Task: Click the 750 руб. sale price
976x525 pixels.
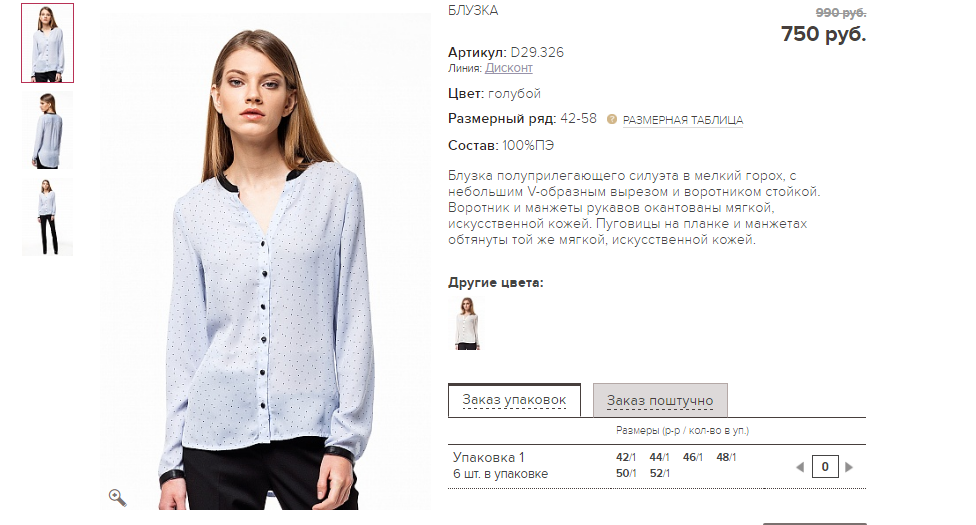Action: click(823, 34)
